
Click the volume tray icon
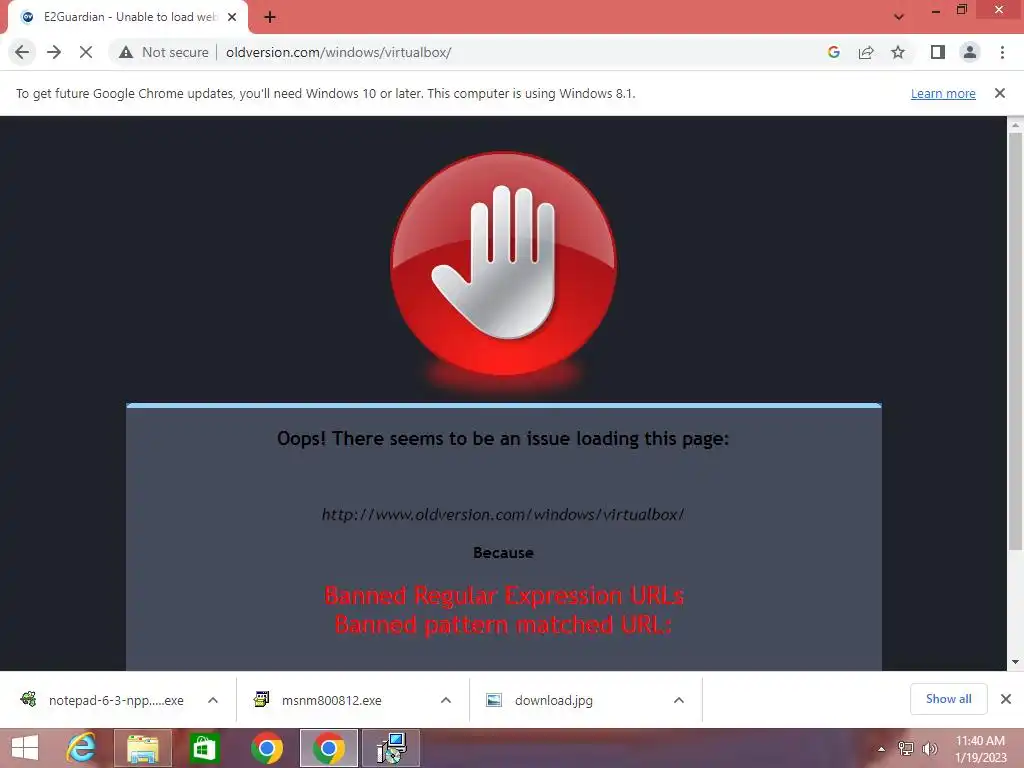tap(930, 749)
